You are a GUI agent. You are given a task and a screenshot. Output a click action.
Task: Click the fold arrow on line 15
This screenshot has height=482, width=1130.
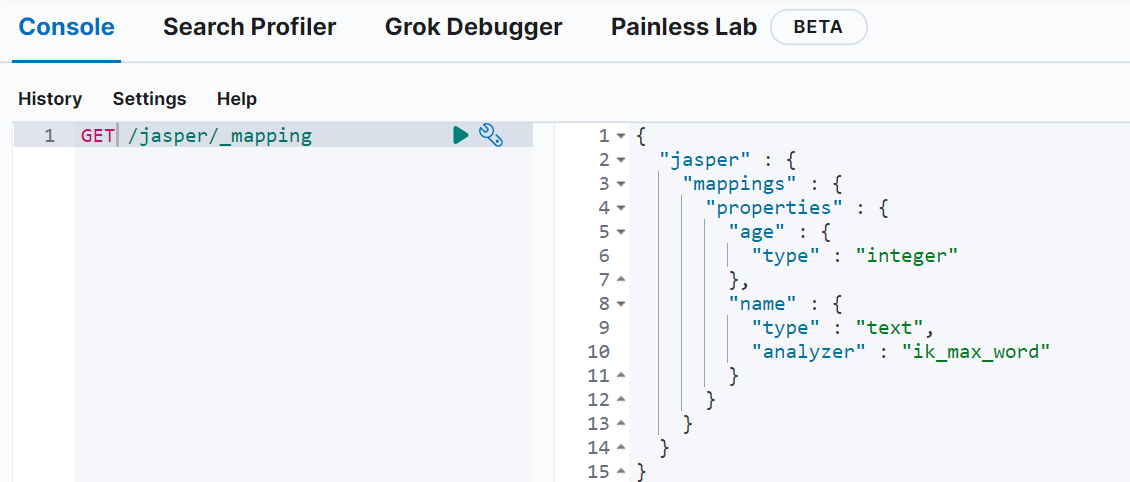[621, 471]
